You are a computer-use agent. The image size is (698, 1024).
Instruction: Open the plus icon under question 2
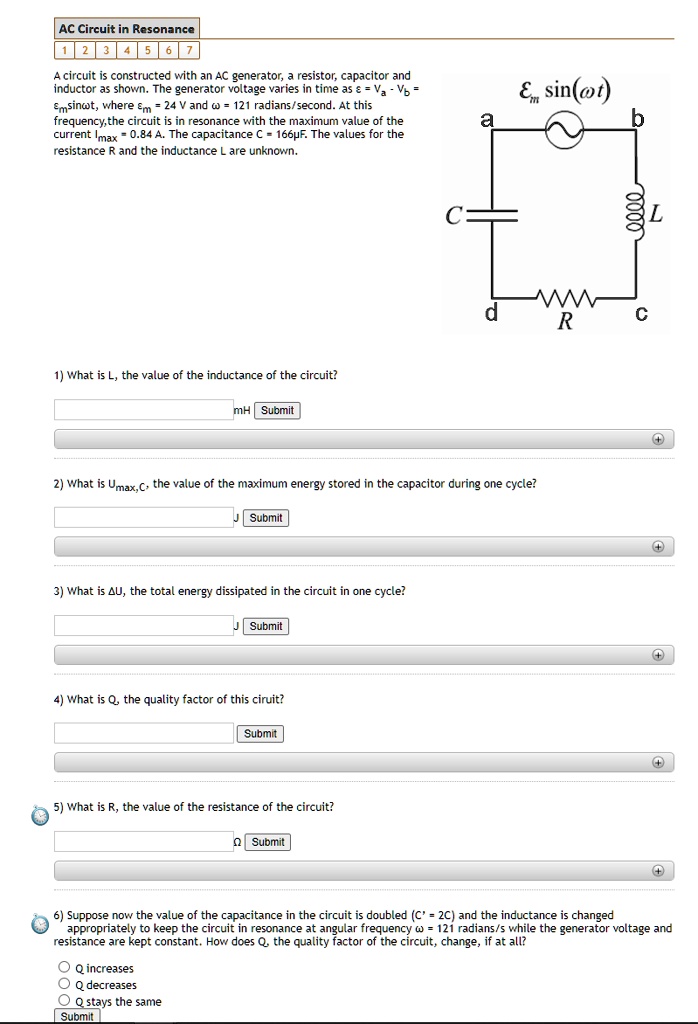tap(658, 546)
